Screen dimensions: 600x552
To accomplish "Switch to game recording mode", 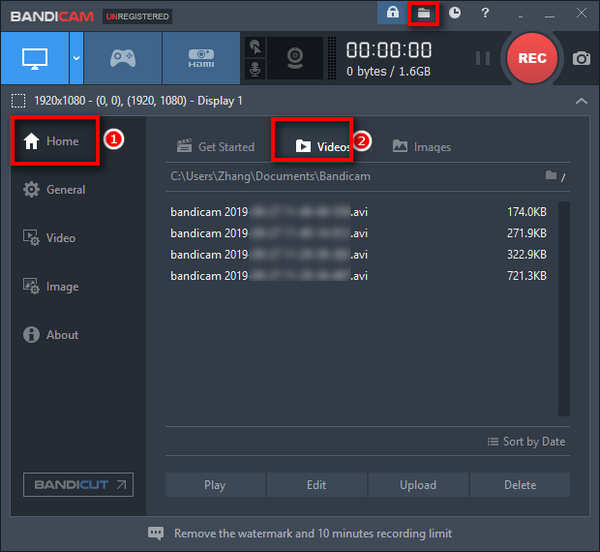I will click(x=121, y=58).
